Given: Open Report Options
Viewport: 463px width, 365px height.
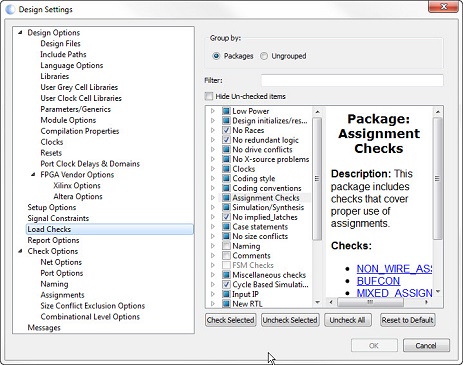Looking at the screenshot, I should 53,240.
